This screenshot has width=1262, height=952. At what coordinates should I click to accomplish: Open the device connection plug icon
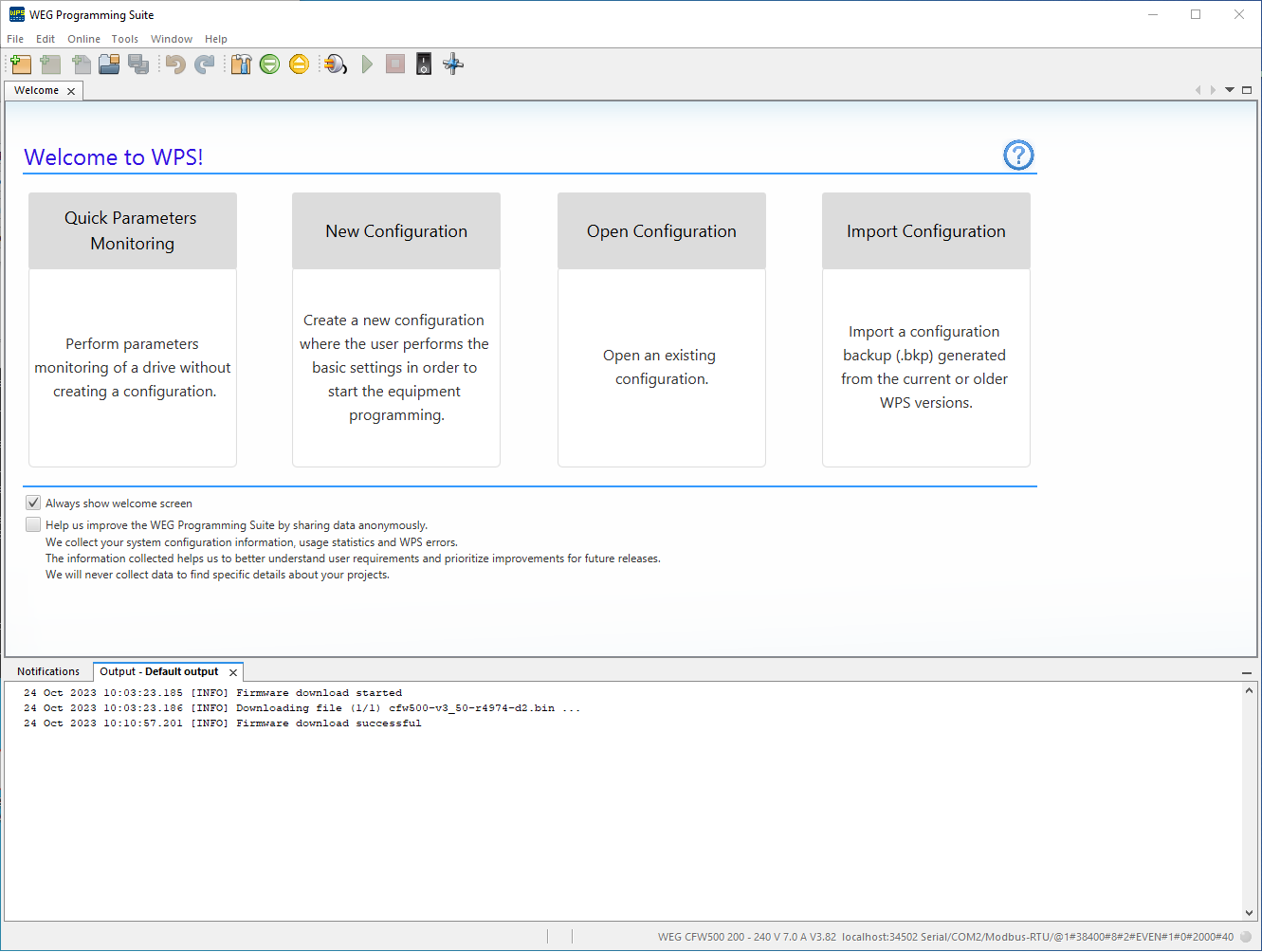pos(334,64)
